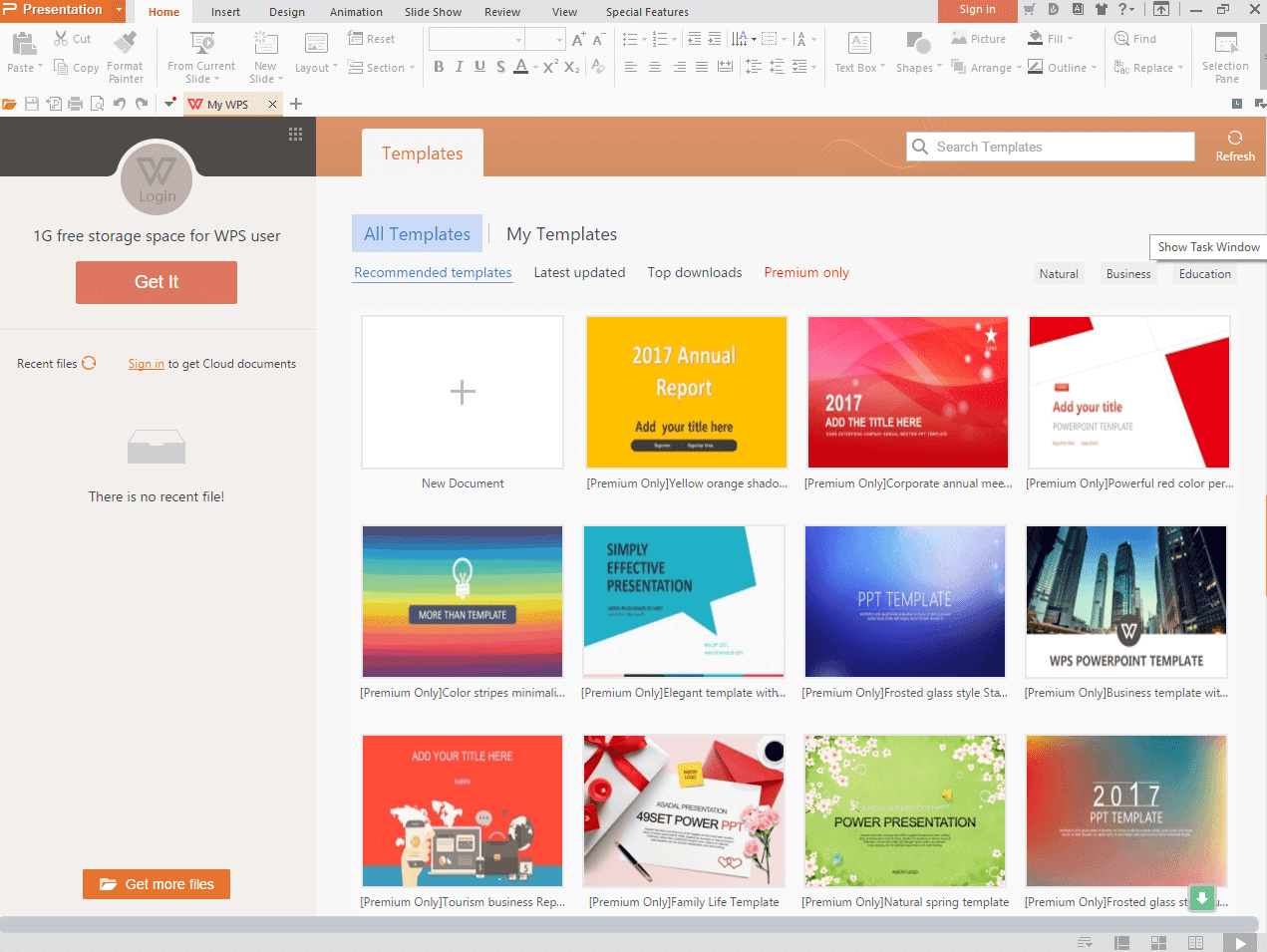1267x952 pixels.
Task: Expand the Presentation application menu dropdown
Action: click(x=119, y=10)
